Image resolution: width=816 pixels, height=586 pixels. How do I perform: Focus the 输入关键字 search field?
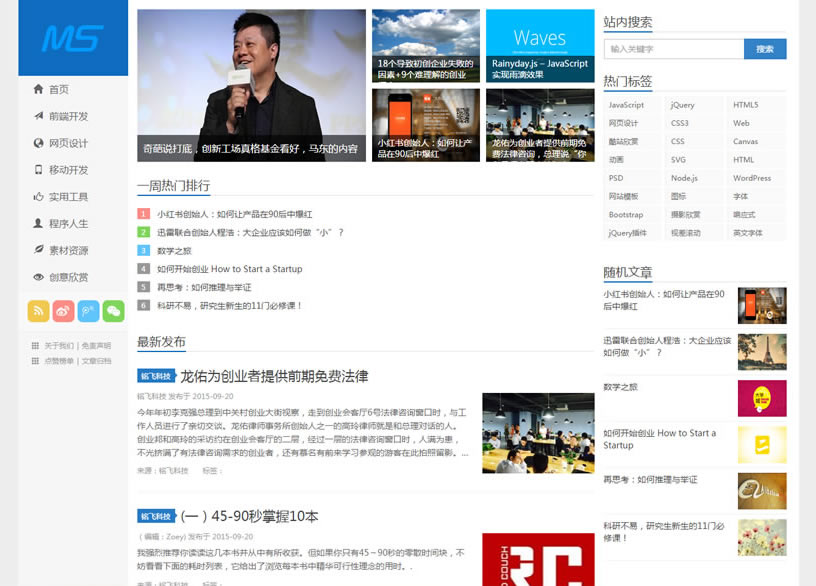click(674, 49)
